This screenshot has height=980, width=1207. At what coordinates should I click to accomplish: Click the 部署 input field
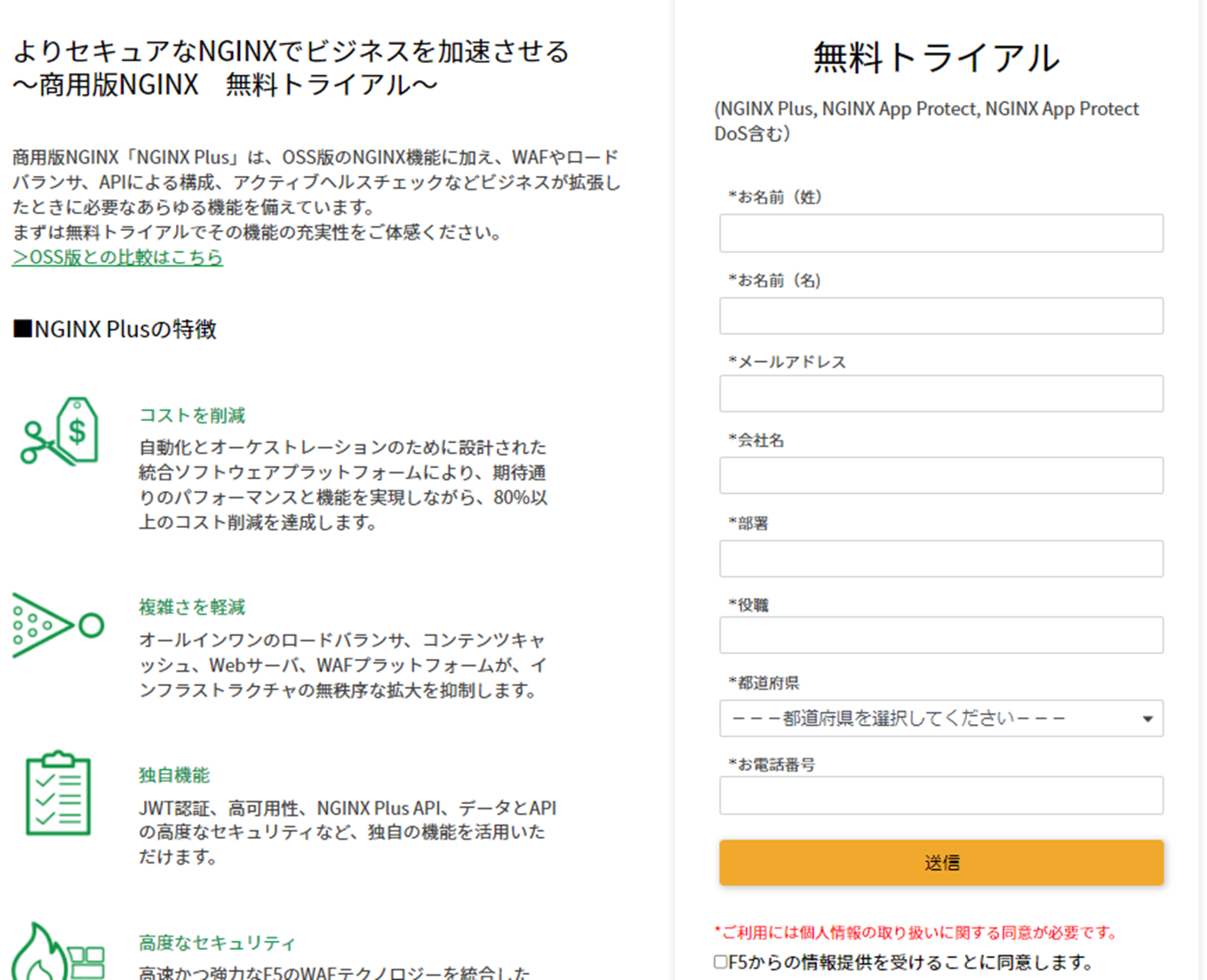click(x=941, y=559)
